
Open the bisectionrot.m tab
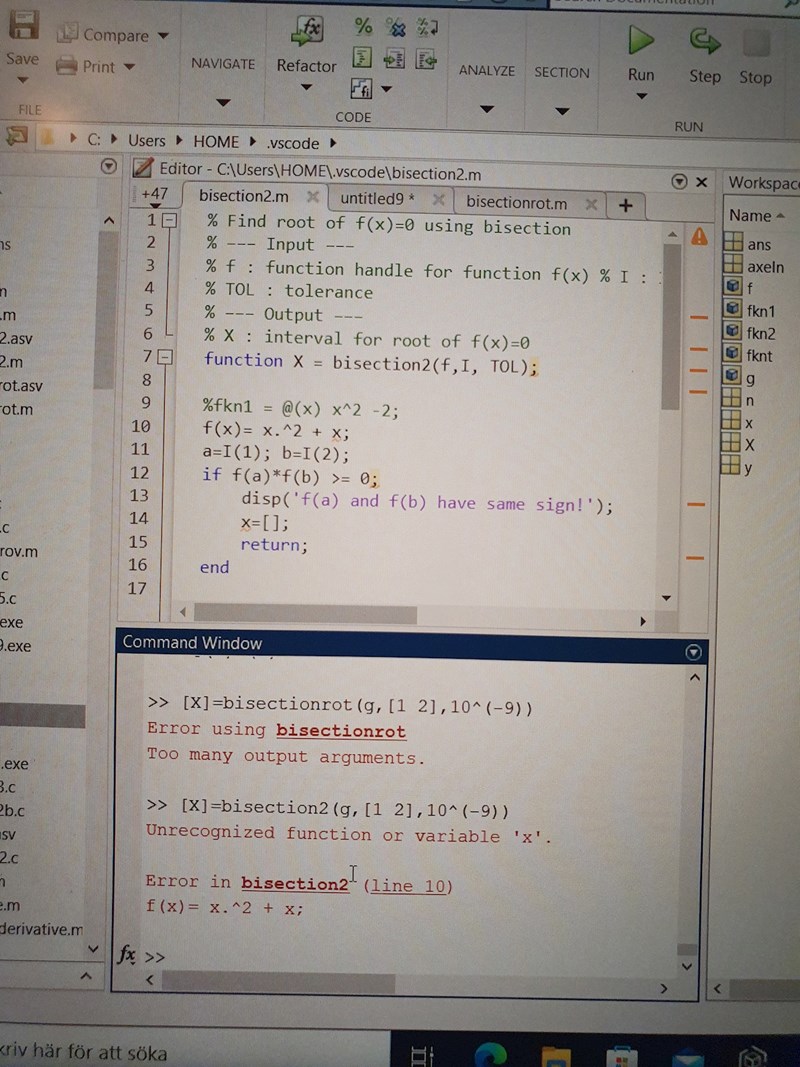pos(517,202)
